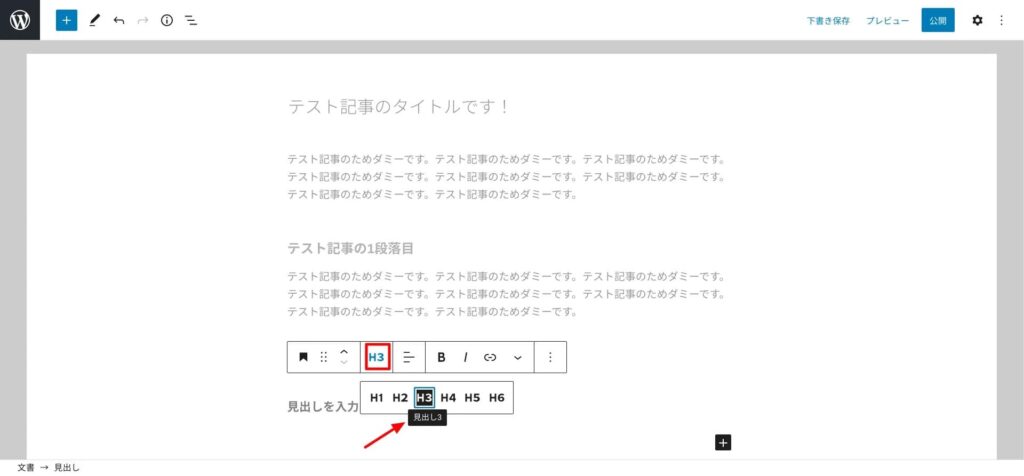The width and height of the screenshot is (1024, 476).
Task: Click the heading block type bookmark icon
Action: tap(303, 357)
